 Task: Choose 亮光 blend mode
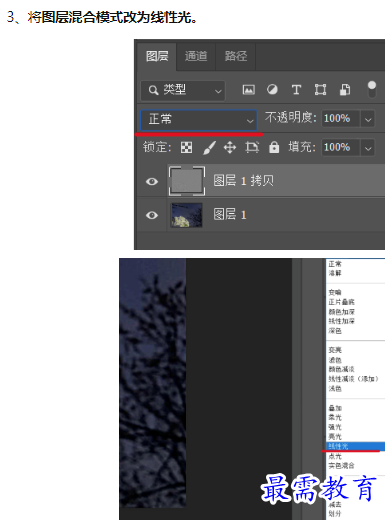335,436
